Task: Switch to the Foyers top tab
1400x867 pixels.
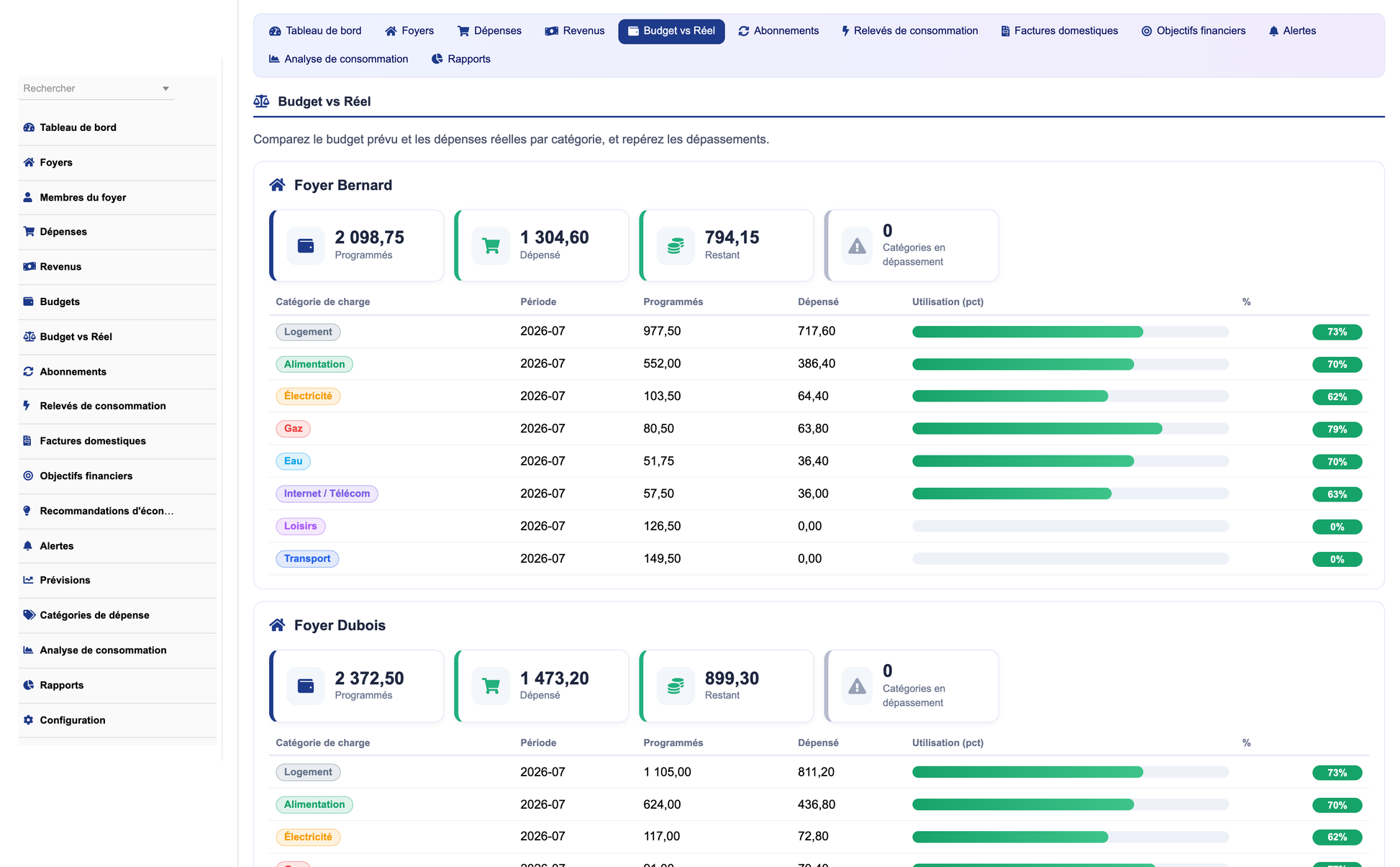Action: click(x=409, y=31)
